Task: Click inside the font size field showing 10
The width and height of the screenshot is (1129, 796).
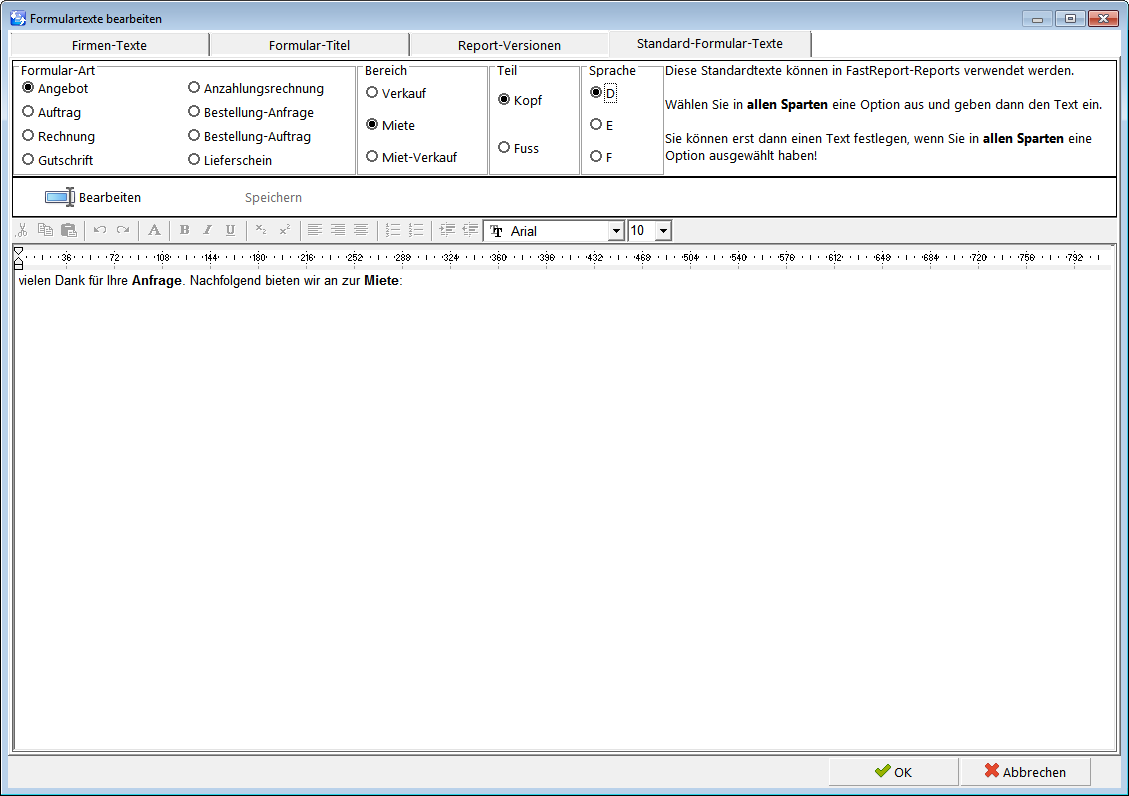Action: (x=642, y=231)
